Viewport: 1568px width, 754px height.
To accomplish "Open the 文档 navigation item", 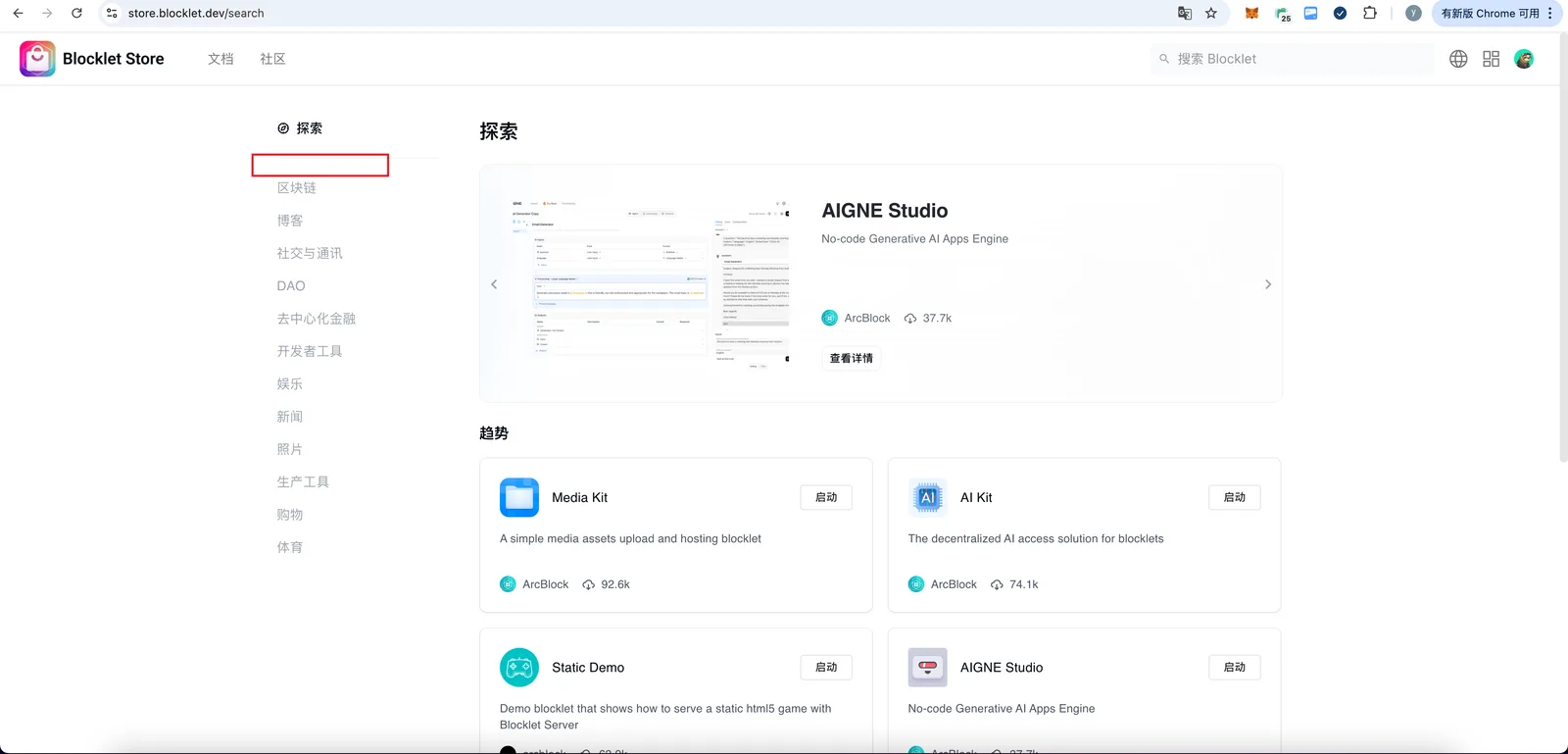I will click(220, 59).
